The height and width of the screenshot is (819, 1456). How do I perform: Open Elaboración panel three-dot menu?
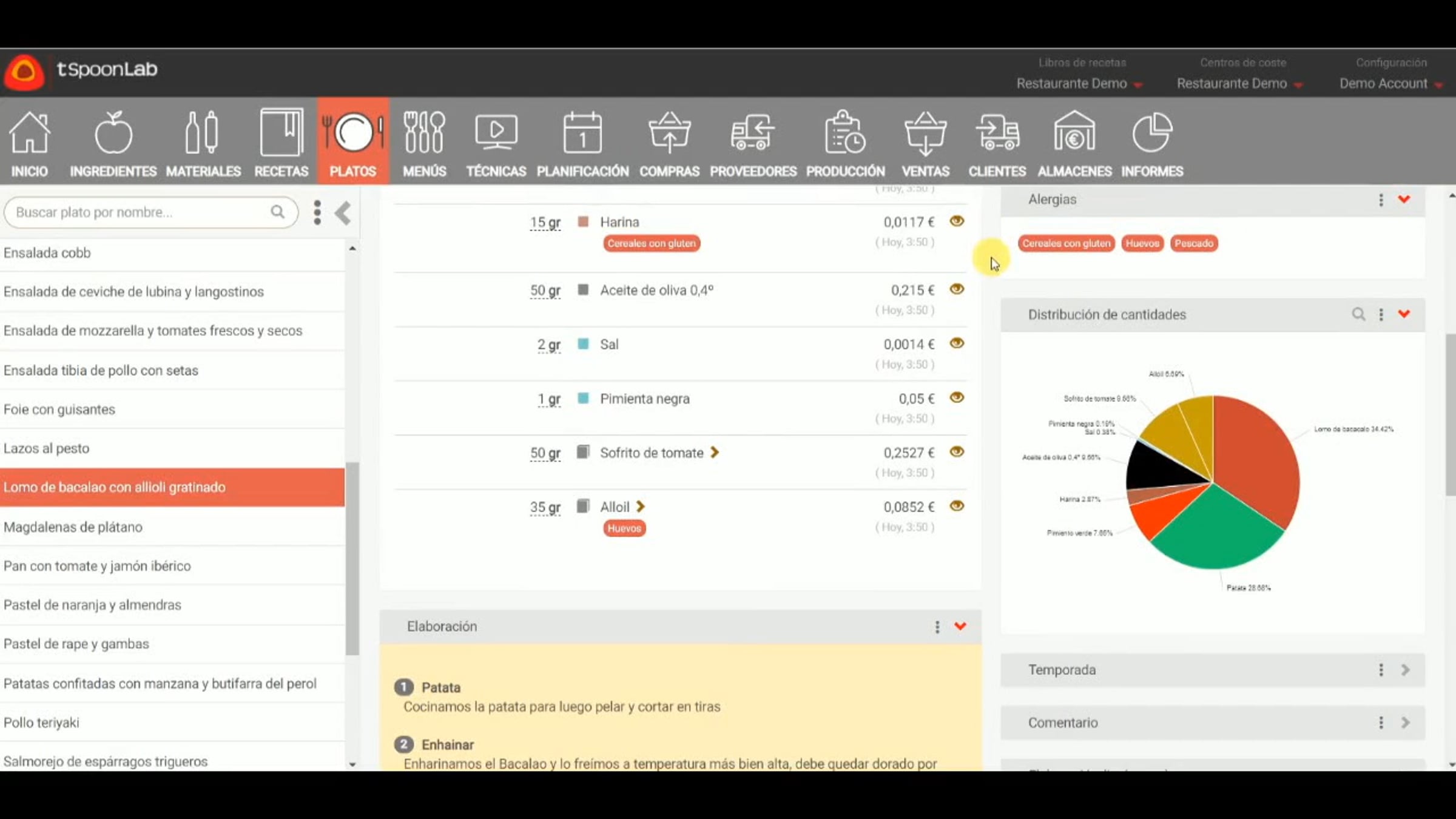pyautogui.click(x=937, y=627)
